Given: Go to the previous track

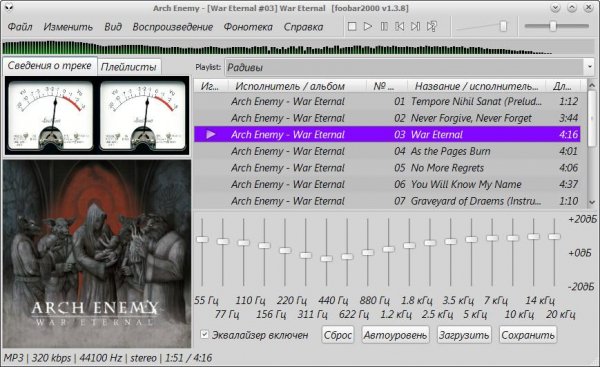Looking at the screenshot, I should point(400,26).
